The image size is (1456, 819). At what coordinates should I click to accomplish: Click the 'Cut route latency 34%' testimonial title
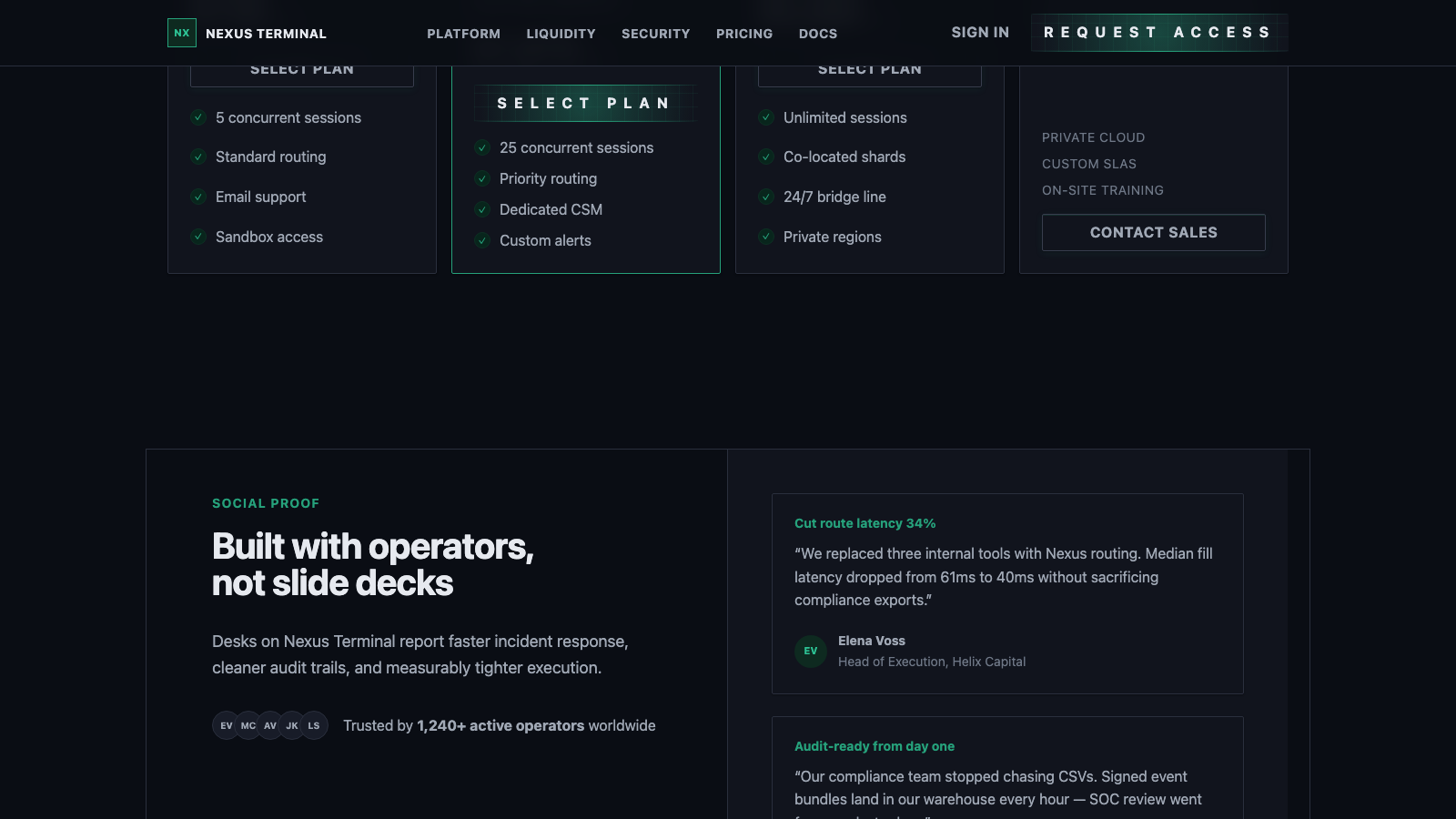pos(865,523)
